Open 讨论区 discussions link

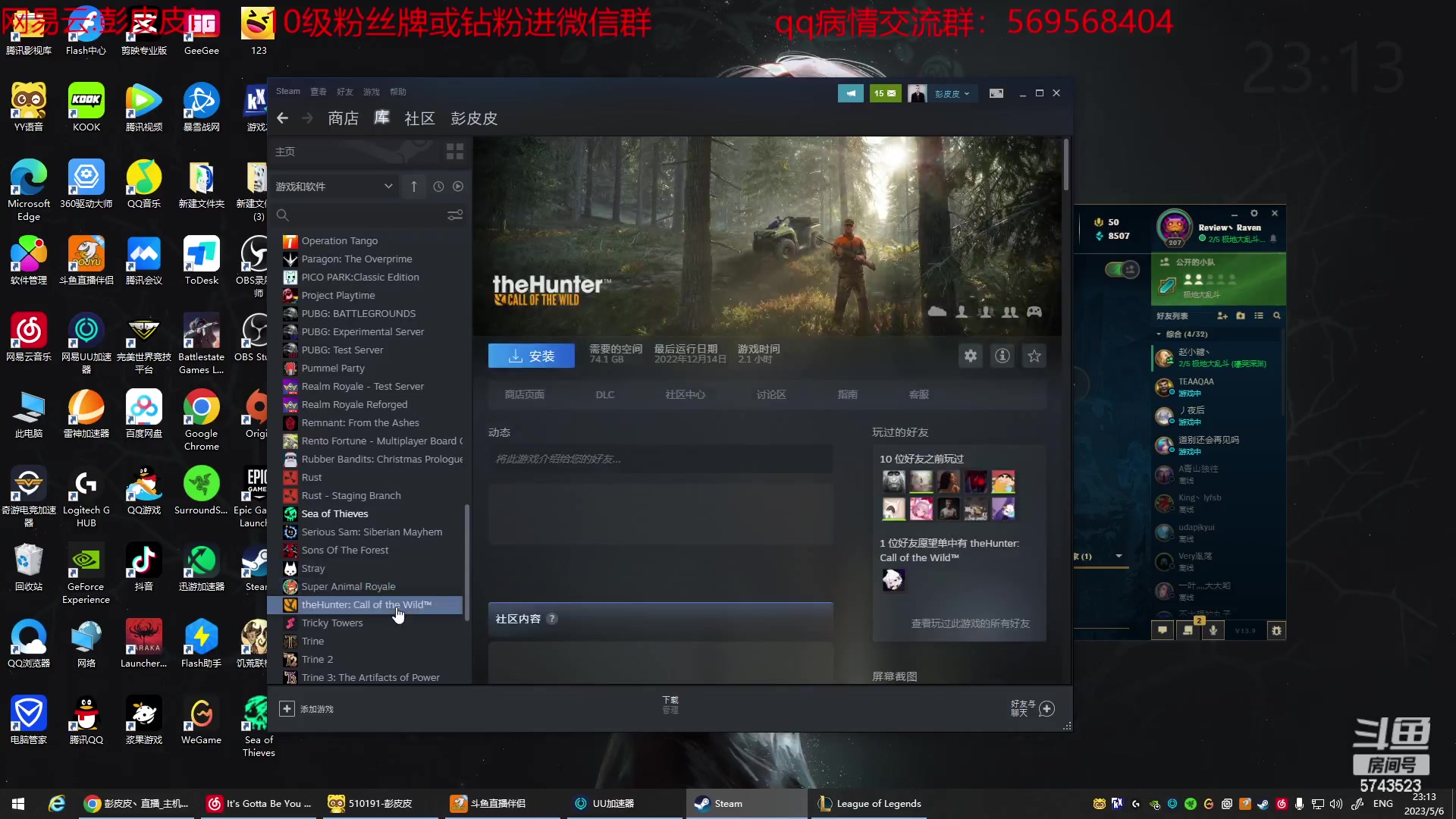tap(771, 395)
